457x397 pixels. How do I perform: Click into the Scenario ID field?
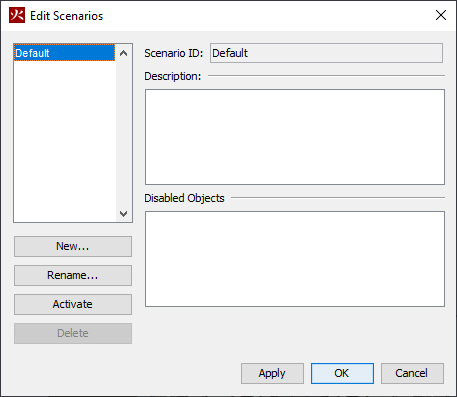coord(326,53)
